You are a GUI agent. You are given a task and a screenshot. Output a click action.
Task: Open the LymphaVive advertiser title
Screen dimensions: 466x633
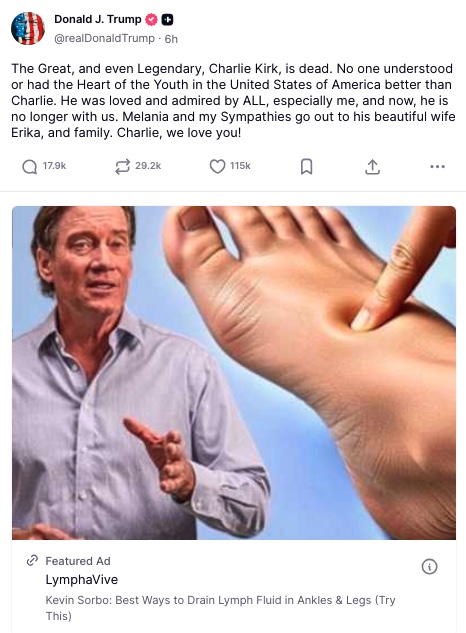tap(82, 579)
